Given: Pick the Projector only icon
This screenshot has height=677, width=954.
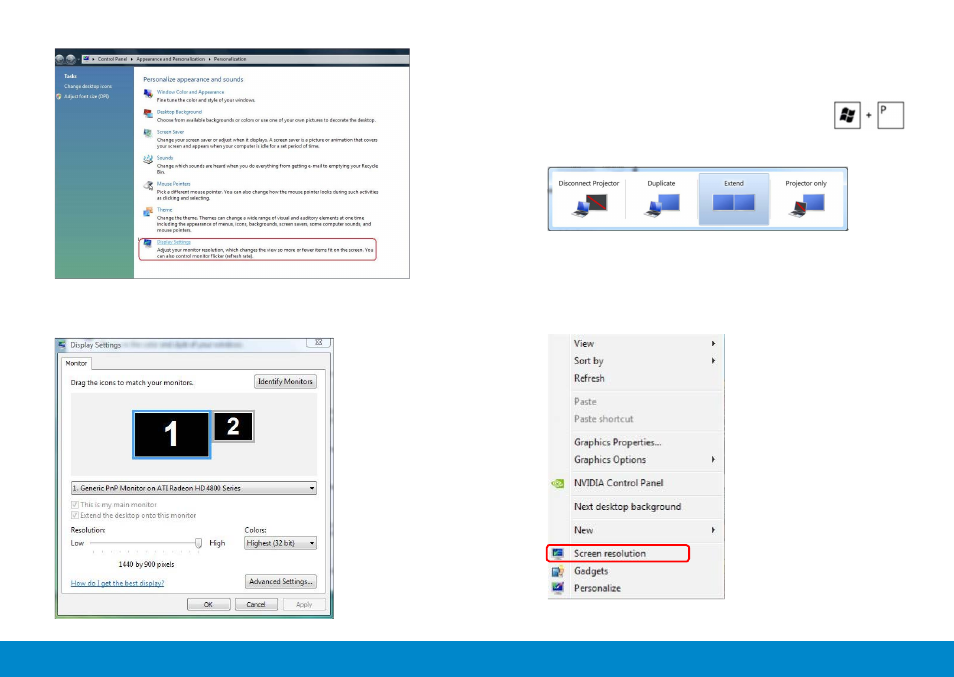Looking at the screenshot, I should 806,205.
